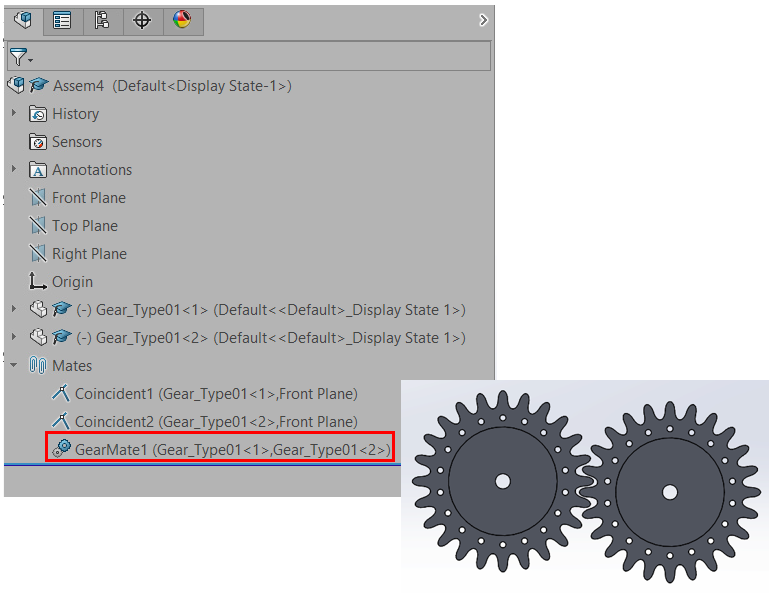This screenshot has width=772, height=598.
Task: Click the Gear_Type01<2> part icon
Action: coord(38,337)
